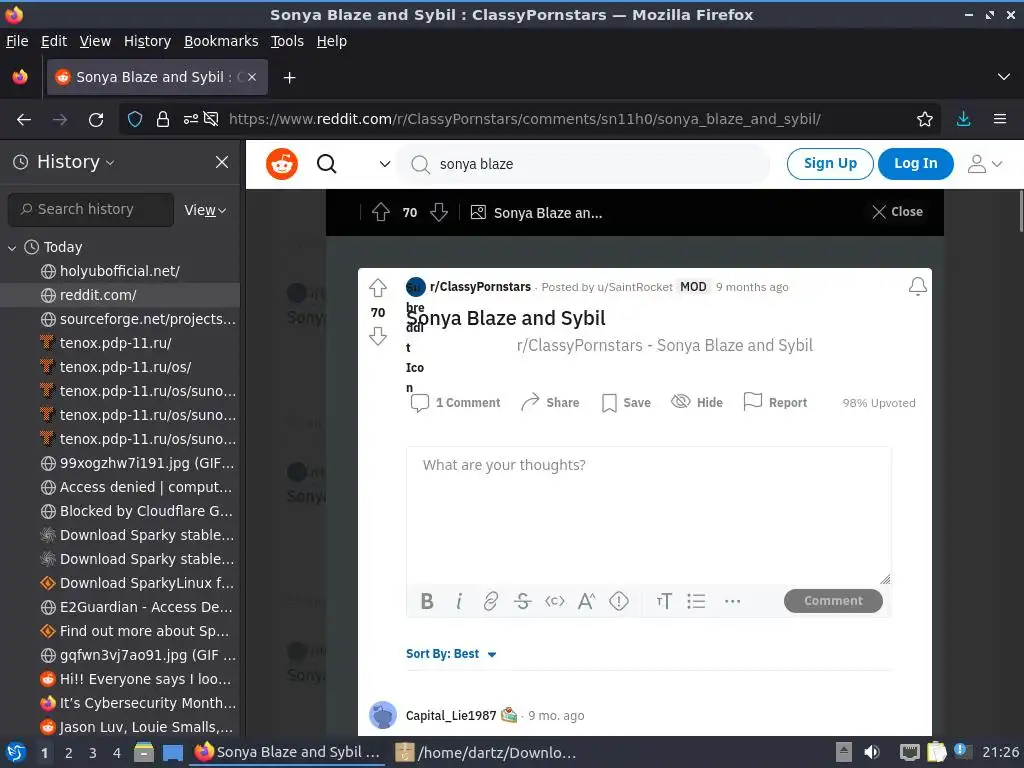
Task: Close the History sidebar
Action: pos(222,162)
